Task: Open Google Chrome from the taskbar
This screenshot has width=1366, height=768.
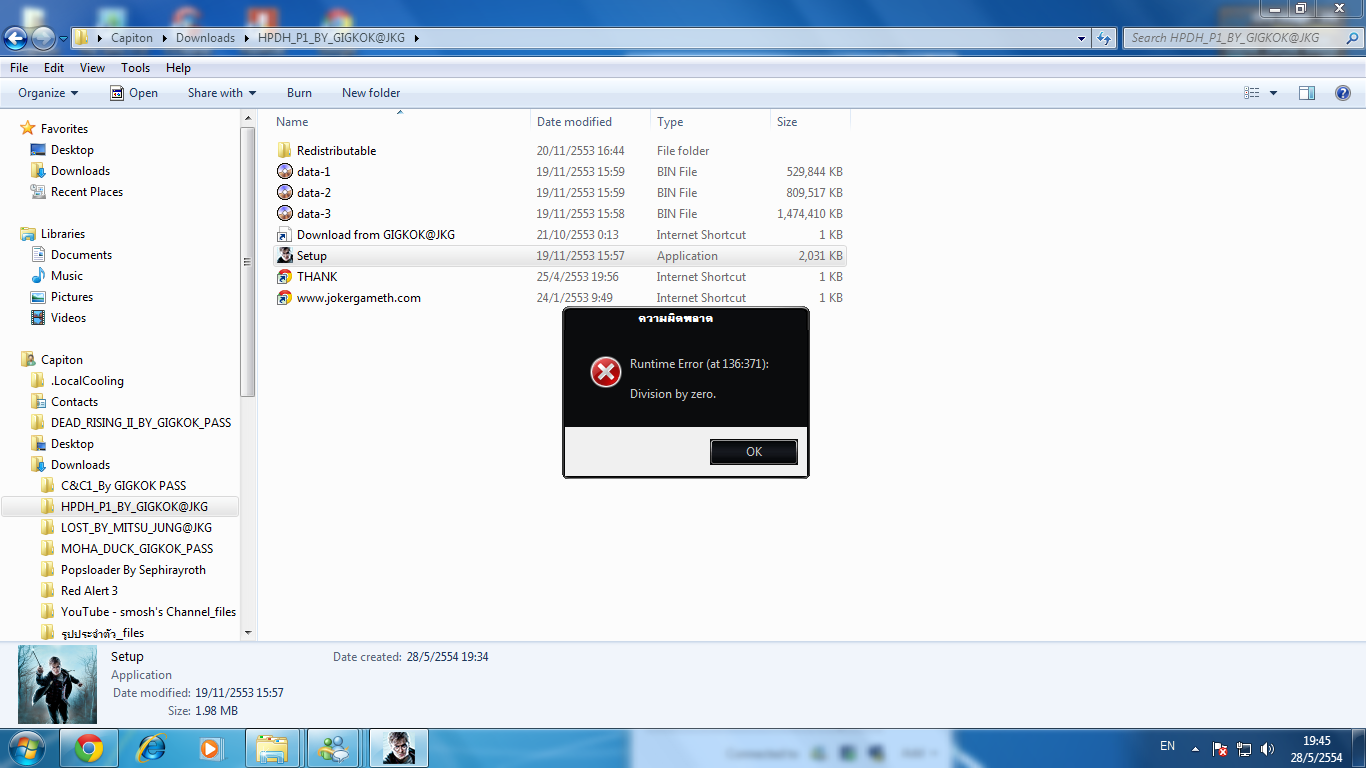Action: coord(89,748)
